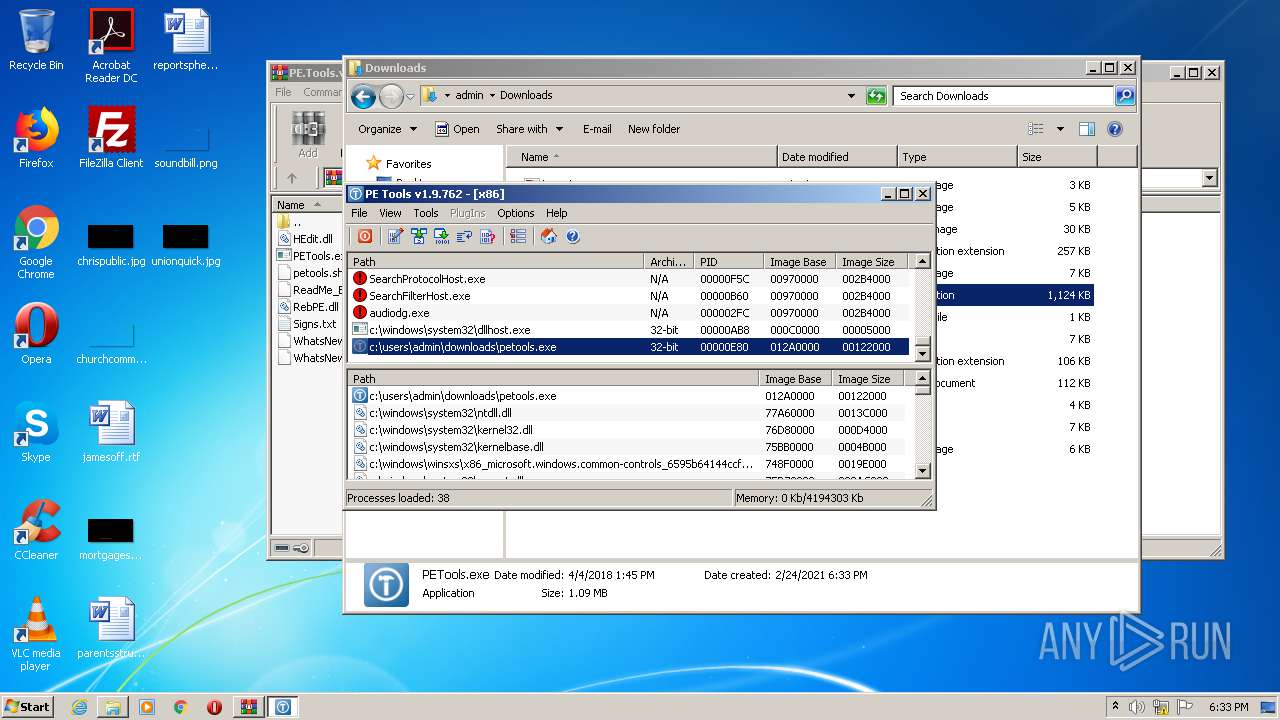Open the File menu in WinRAR window
This screenshot has width=1280, height=720.
283,92
